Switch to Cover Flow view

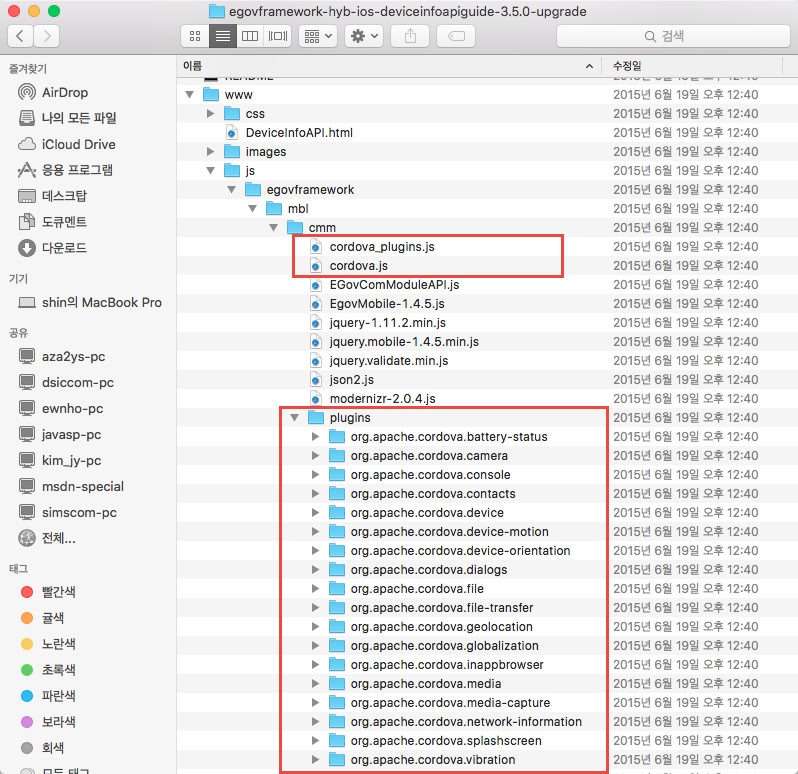[x=277, y=36]
